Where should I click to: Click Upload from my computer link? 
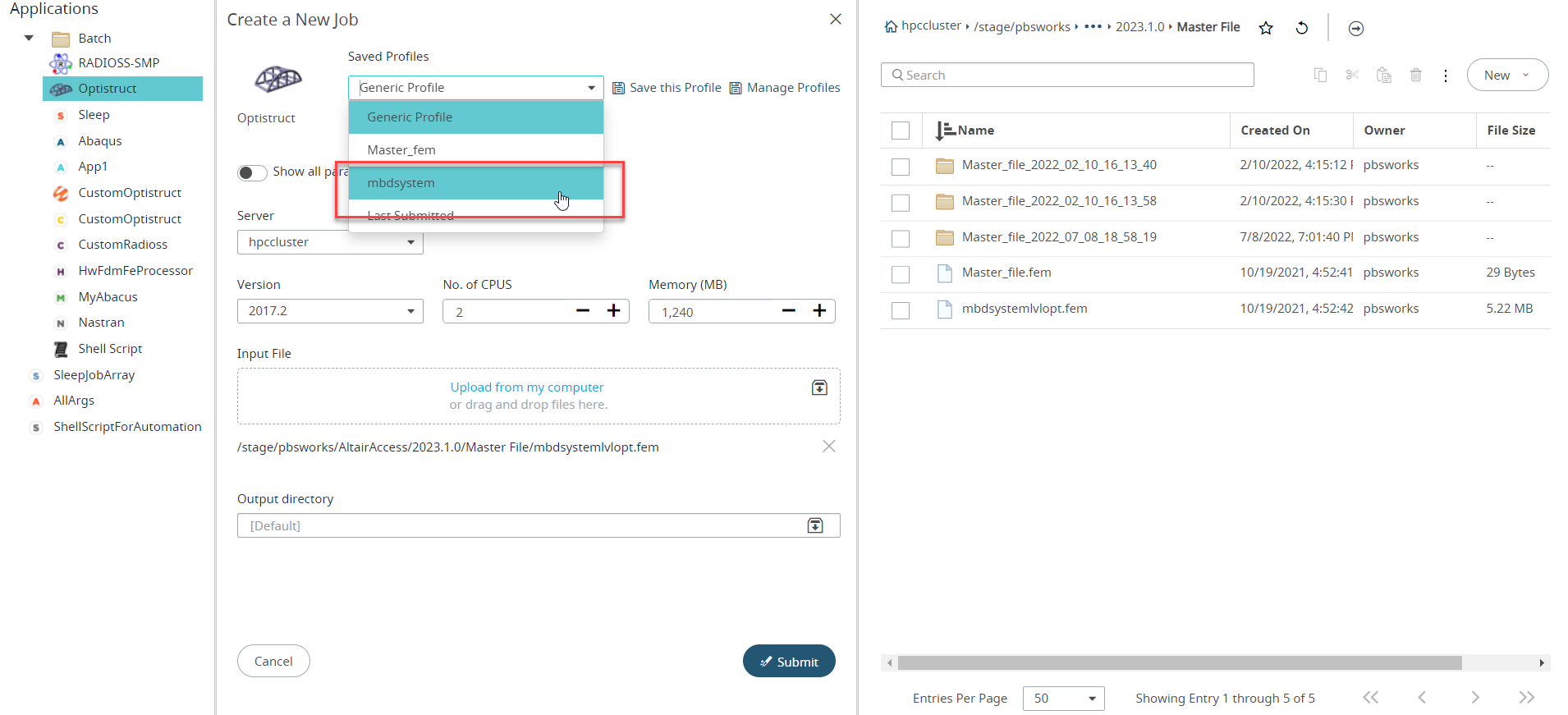point(527,387)
